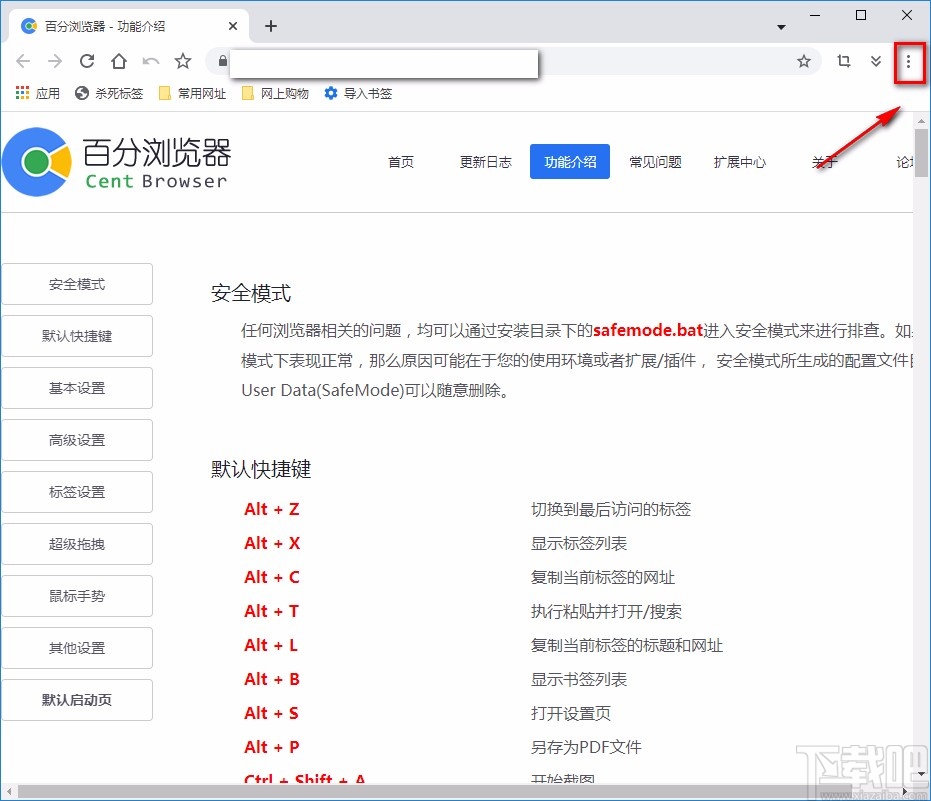Viewport: 931px width, 801px height.
Task: Open 应用 via the apps grid icon
Action: click(22, 94)
